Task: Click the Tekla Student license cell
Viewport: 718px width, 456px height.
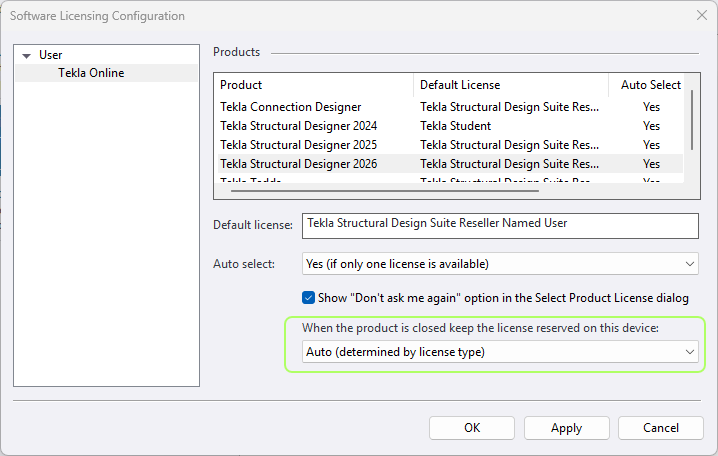Action: coord(455,126)
